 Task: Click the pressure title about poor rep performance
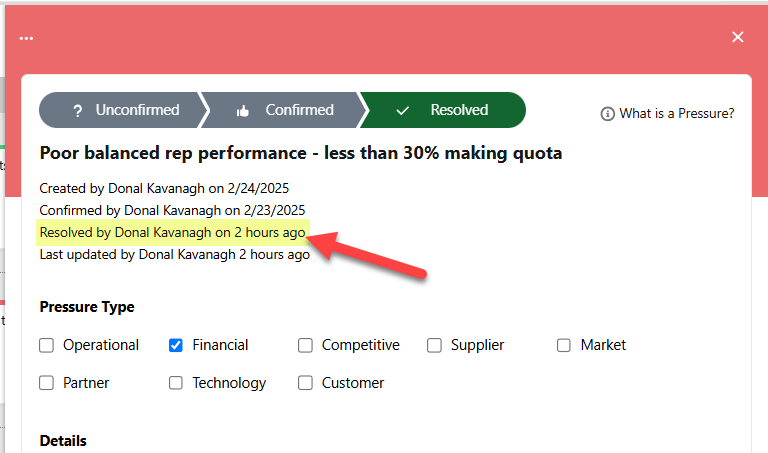[x=300, y=153]
